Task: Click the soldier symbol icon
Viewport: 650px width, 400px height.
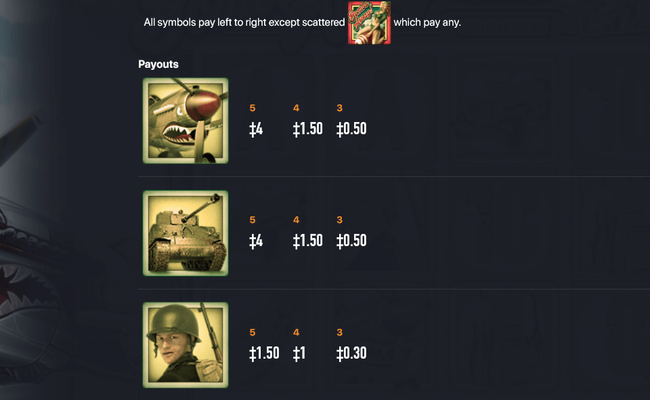Action: tap(185, 345)
